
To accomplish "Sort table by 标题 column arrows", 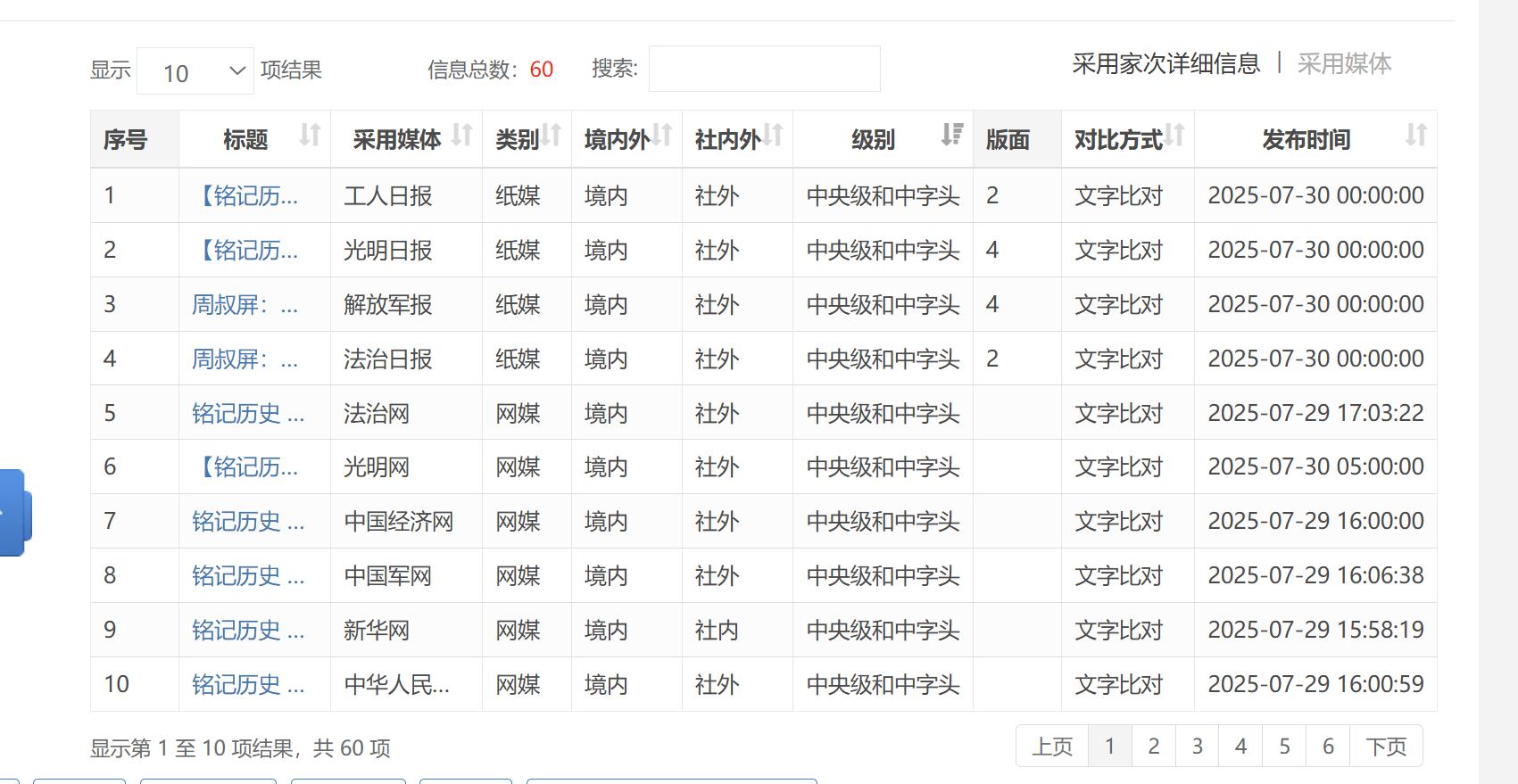I will 310,136.
